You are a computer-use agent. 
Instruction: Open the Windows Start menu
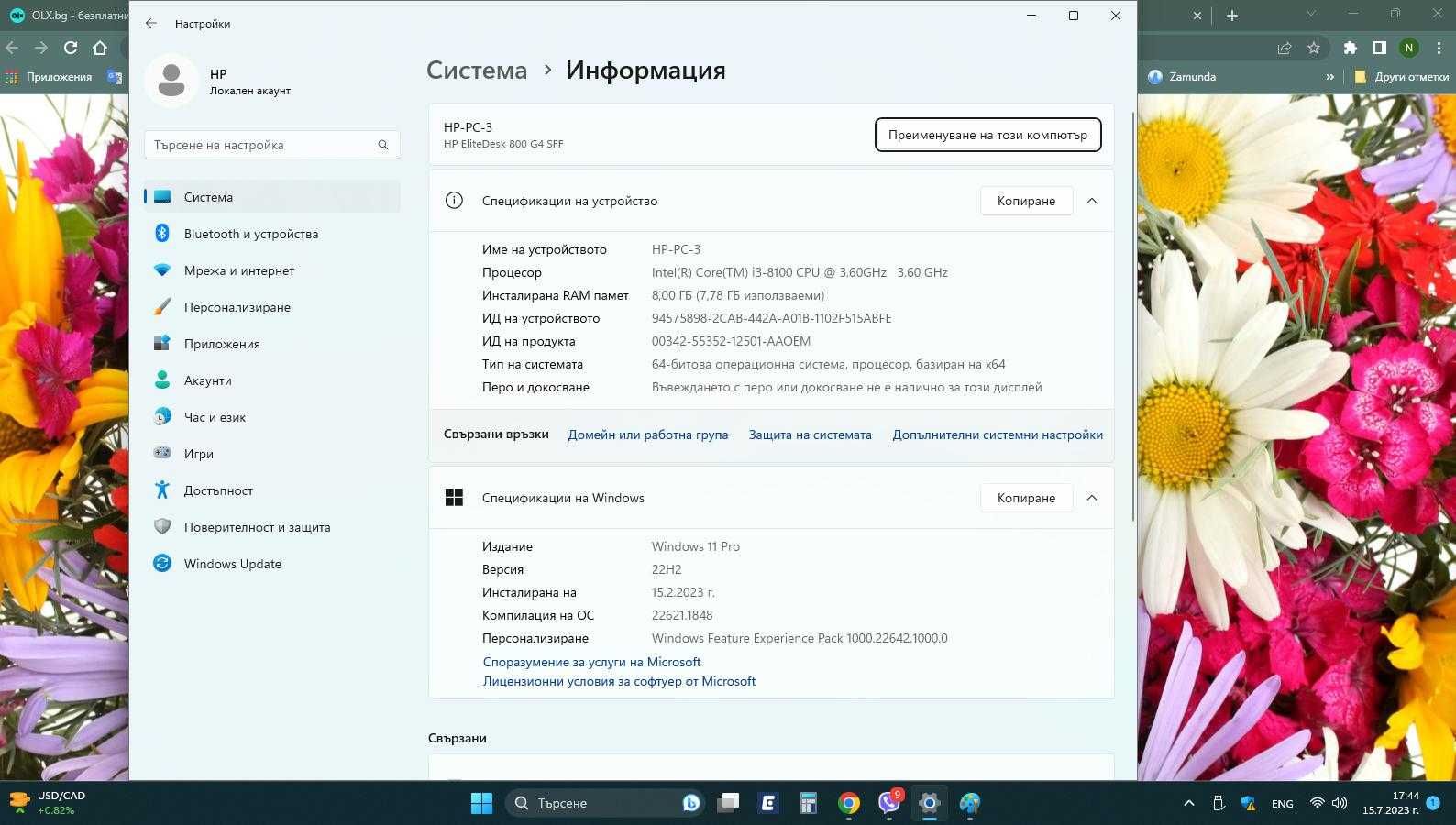481,803
